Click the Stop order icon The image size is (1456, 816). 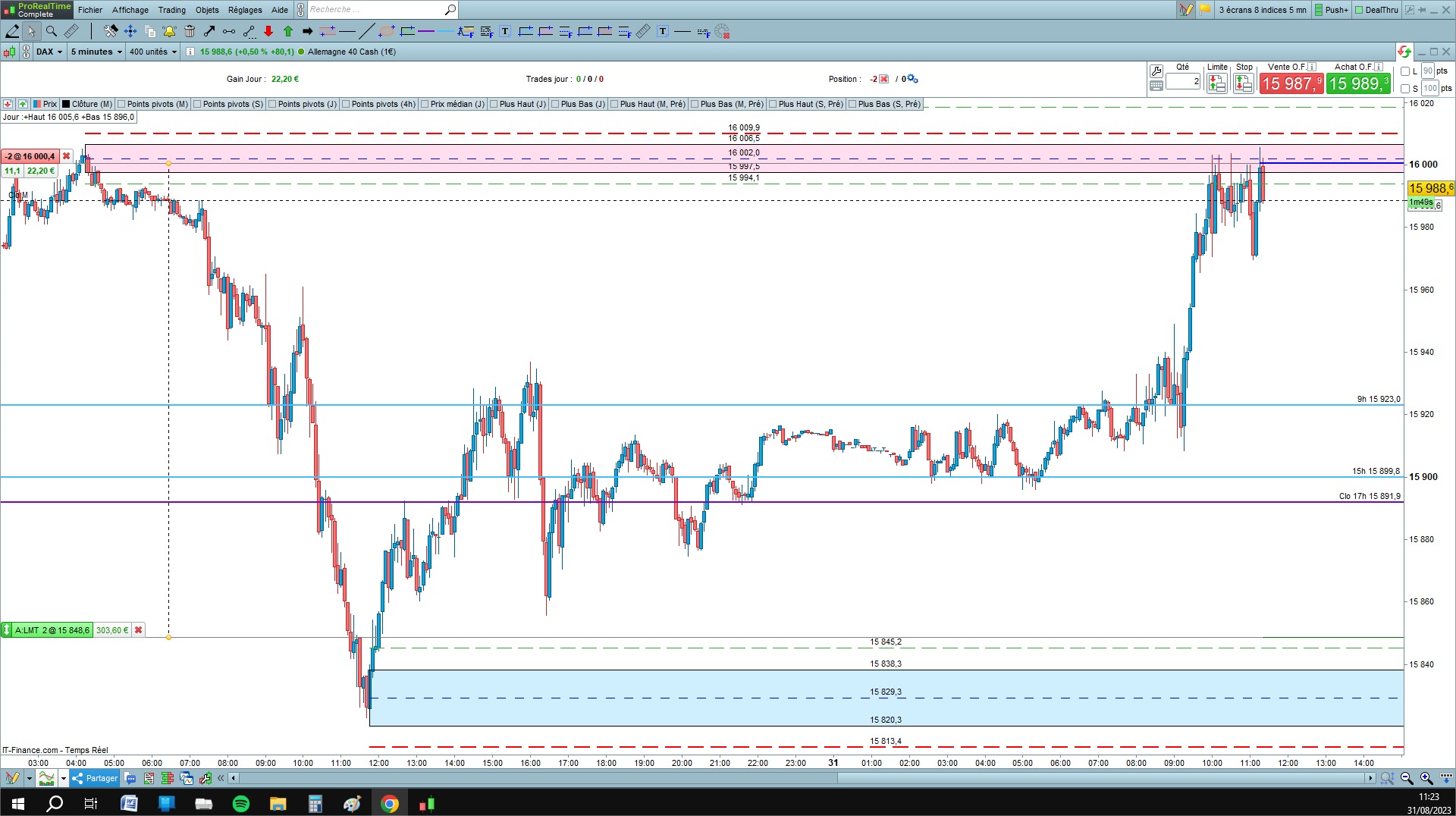1244,83
